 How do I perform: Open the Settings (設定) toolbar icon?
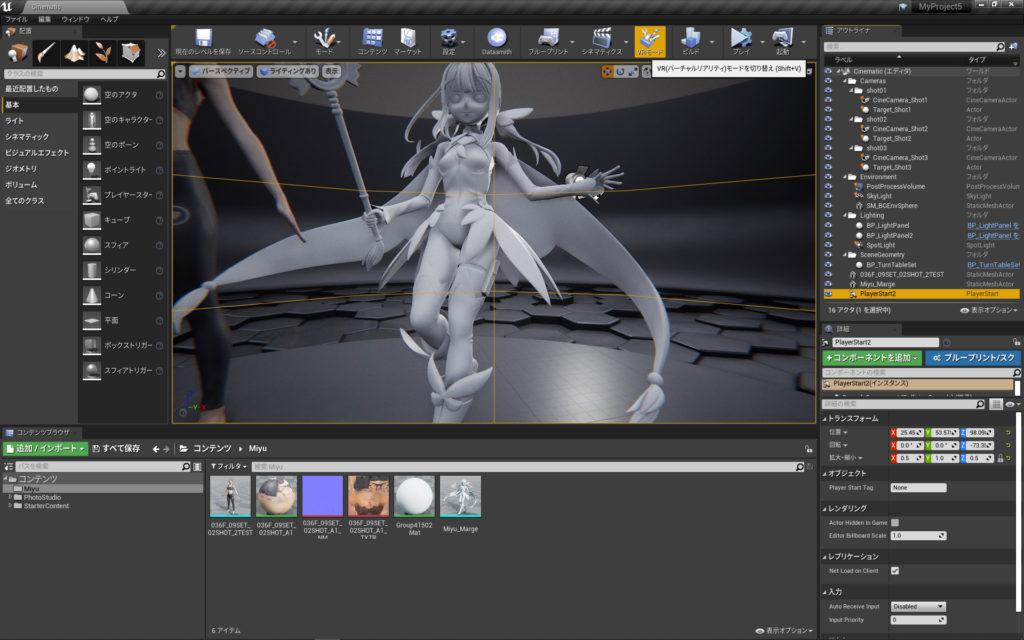(449, 39)
